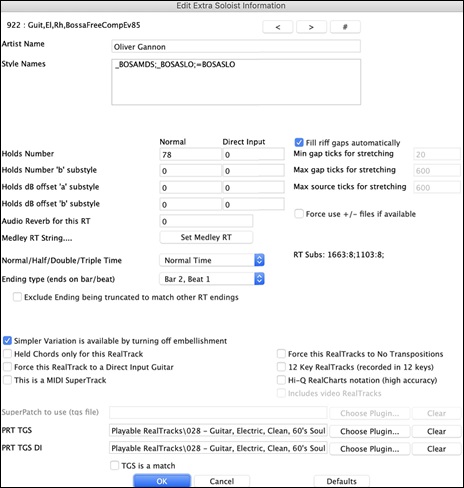The image size is (464, 488).
Task: Check This is a MIDI SuperTrack
Action: [x=7, y=380]
